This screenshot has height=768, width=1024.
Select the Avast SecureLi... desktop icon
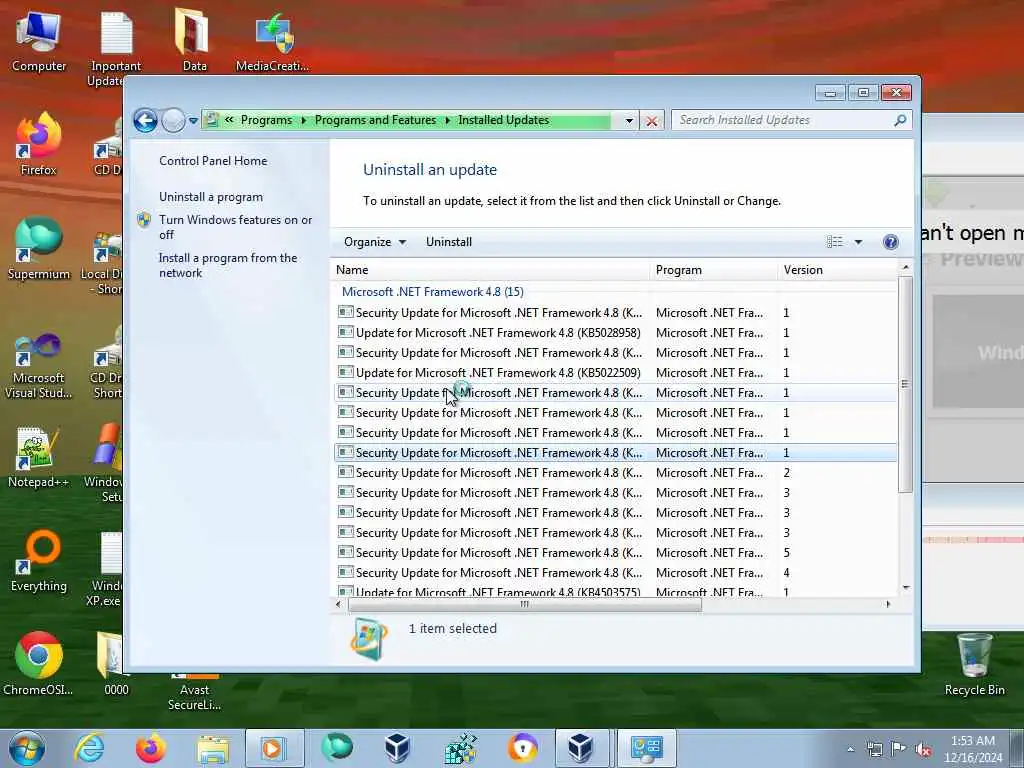(x=194, y=692)
